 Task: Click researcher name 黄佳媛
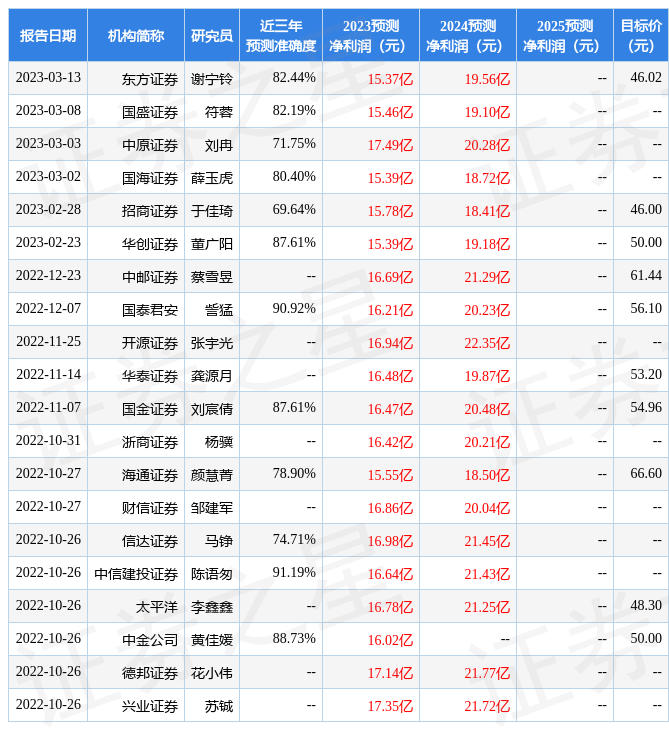212,640
